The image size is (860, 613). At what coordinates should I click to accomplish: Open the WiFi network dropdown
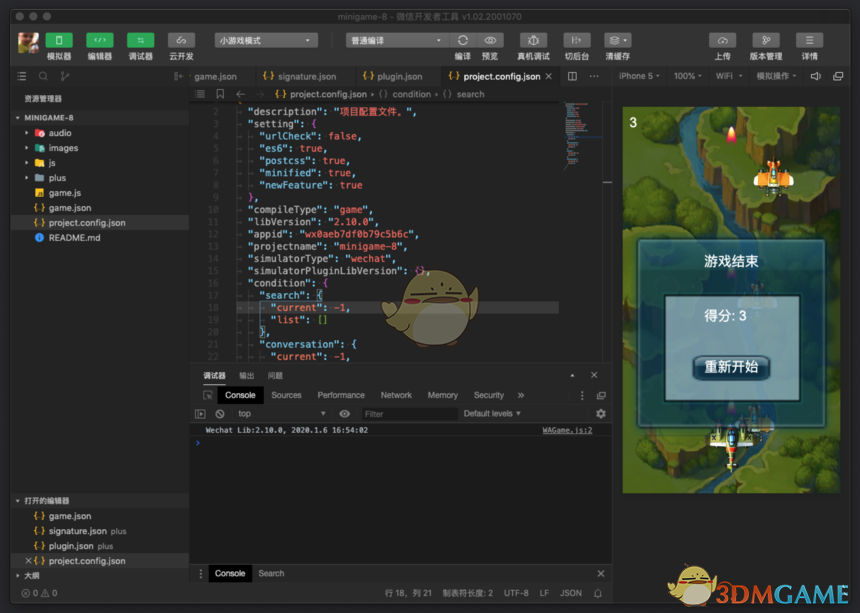(x=729, y=76)
